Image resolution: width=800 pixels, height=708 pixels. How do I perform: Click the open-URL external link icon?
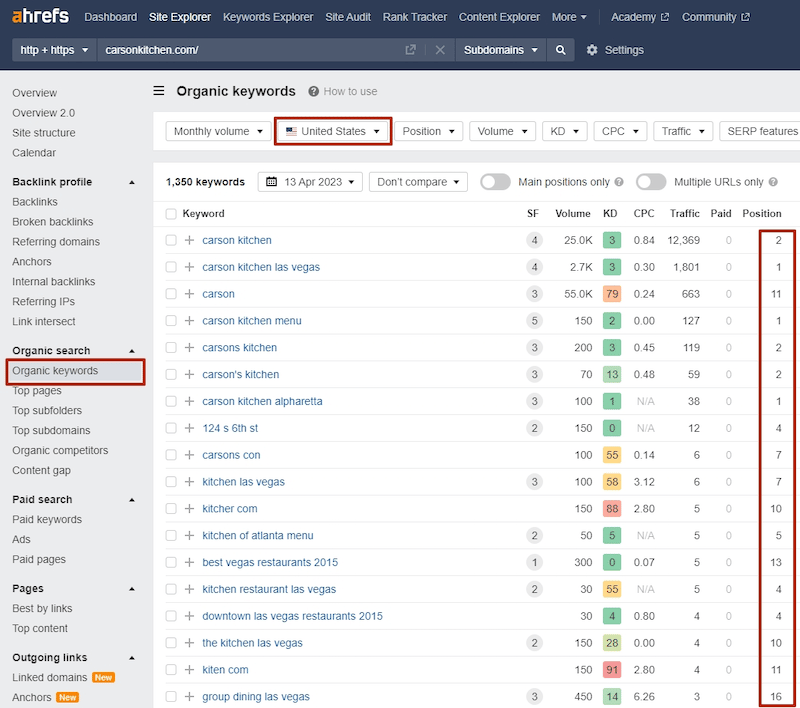coord(410,50)
